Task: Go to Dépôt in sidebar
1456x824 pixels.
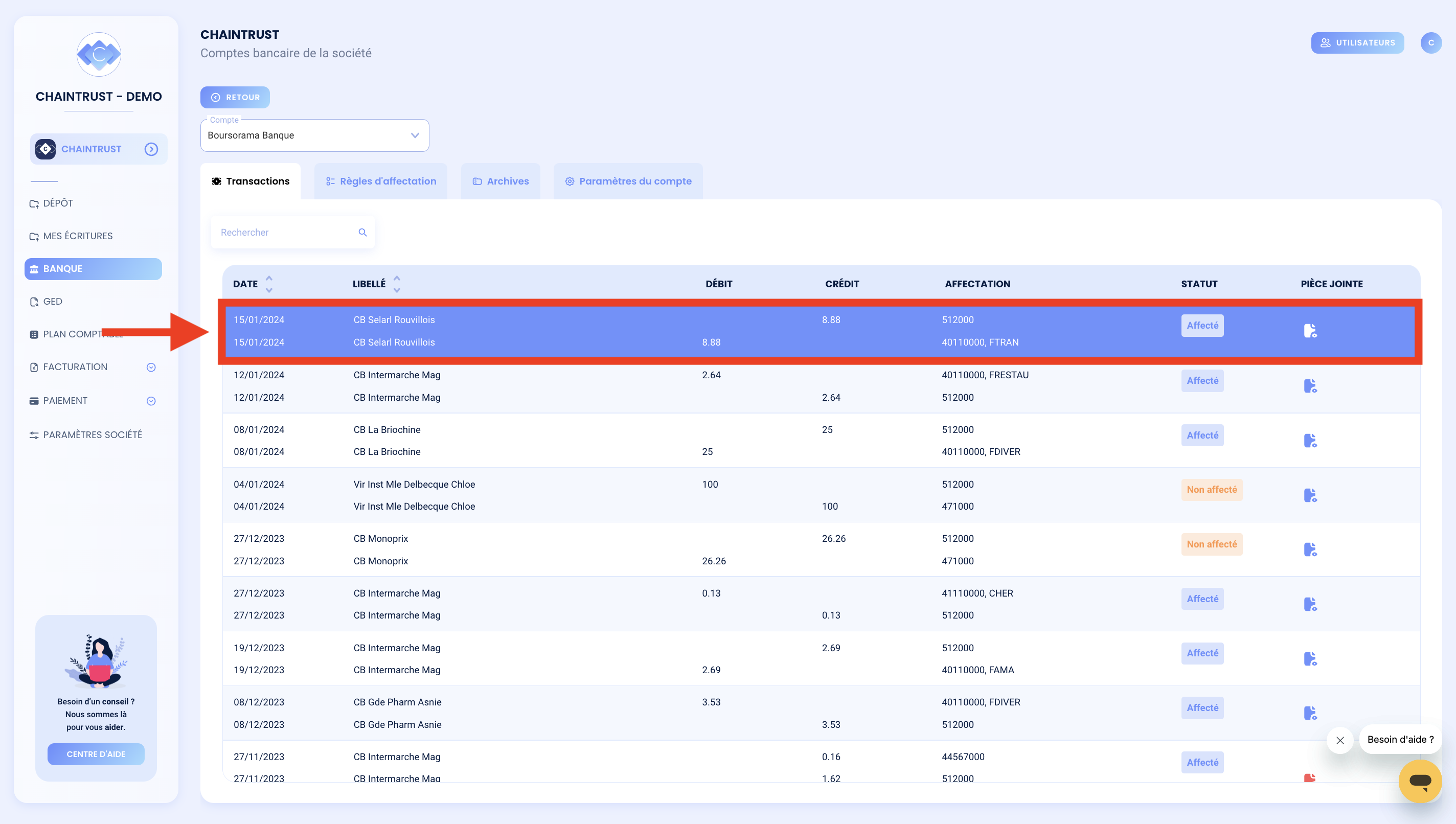Action: click(x=52, y=203)
